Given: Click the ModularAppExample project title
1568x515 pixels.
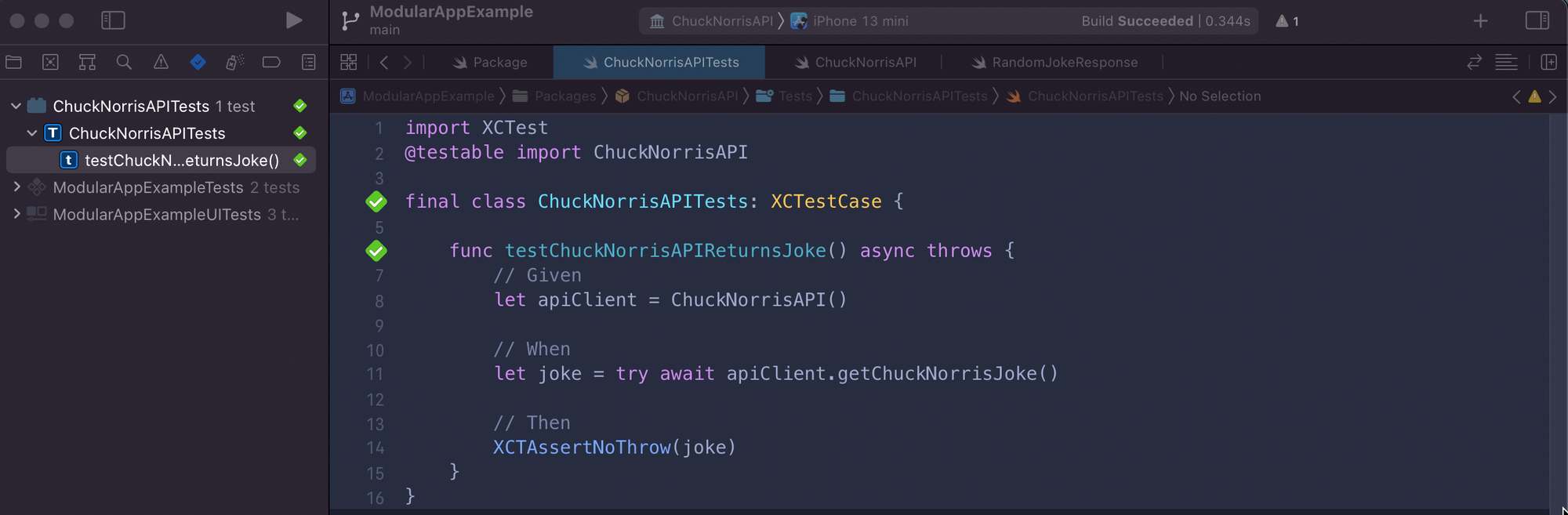Looking at the screenshot, I should pyautogui.click(x=452, y=12).
